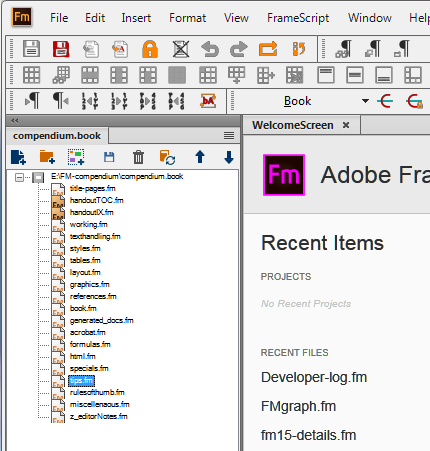Select generated_docs.fm in book tree
This screenshot has height=451, width=430.
click(102, 320)
